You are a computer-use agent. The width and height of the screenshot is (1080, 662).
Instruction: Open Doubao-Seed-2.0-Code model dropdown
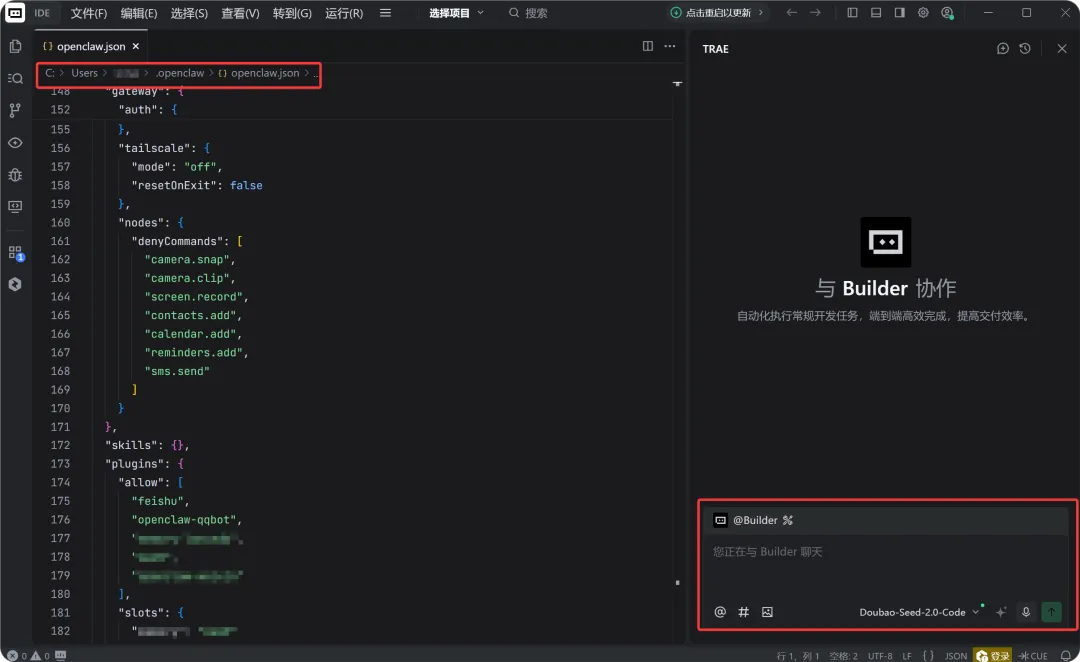coord(919,612)
